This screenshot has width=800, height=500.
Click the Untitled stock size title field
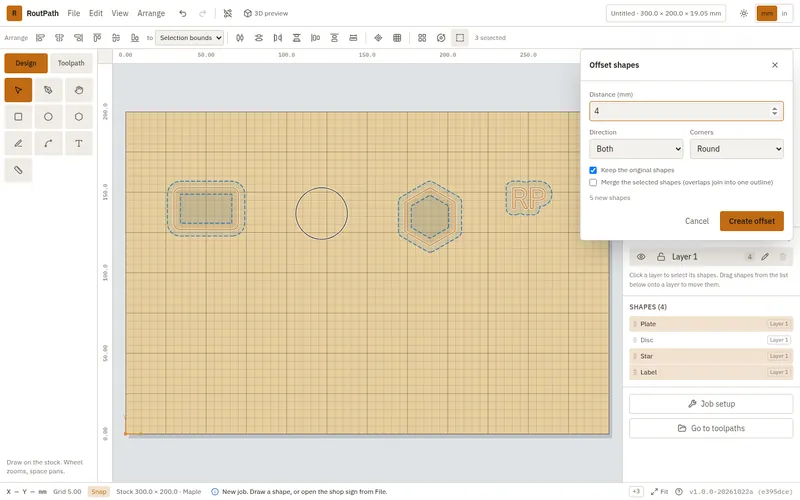[666, 13]
